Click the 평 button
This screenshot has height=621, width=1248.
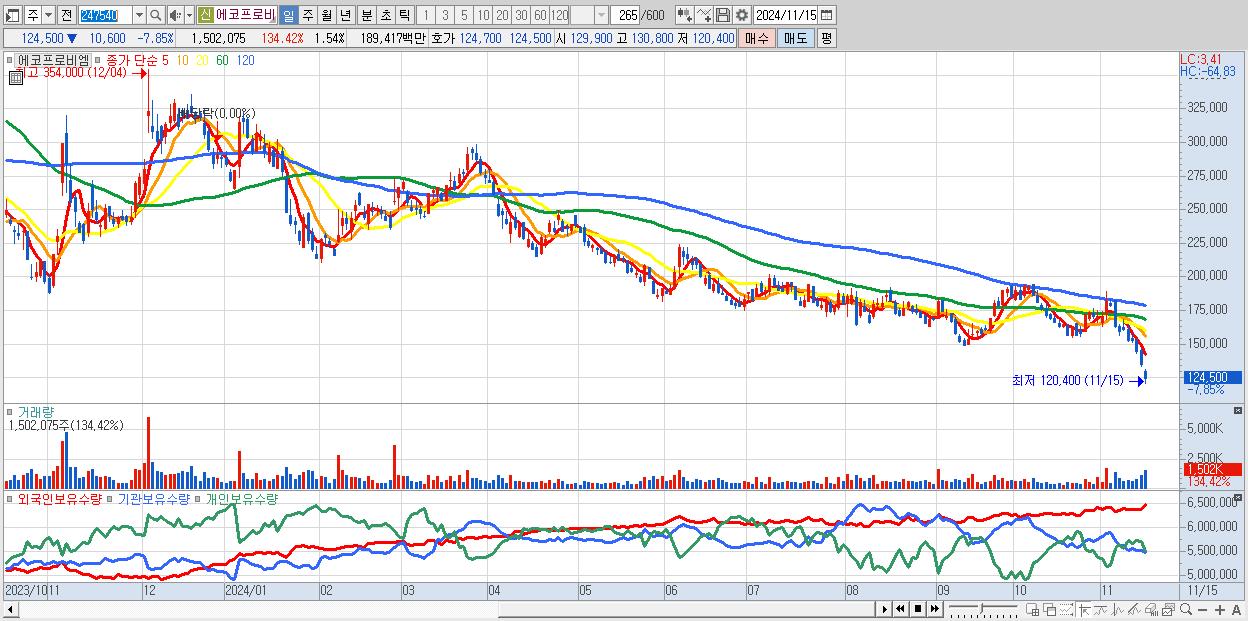[x=826, y=38]
